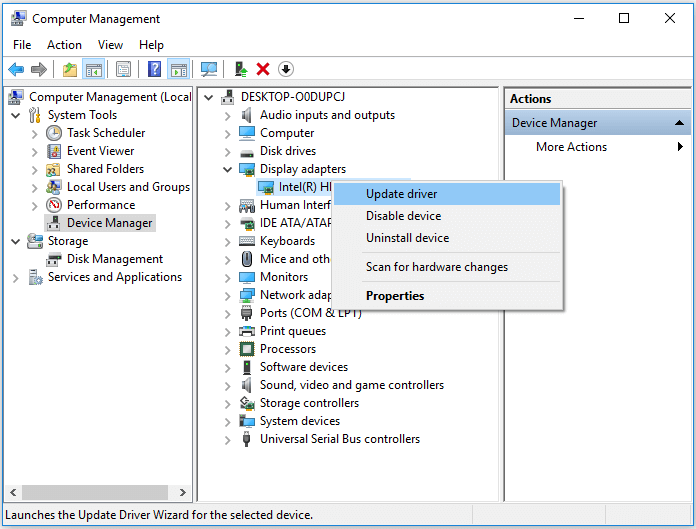Click the Up one level folder icon
Image resolution: width=696 pixels, height=529 pixels.
[69, 69]
